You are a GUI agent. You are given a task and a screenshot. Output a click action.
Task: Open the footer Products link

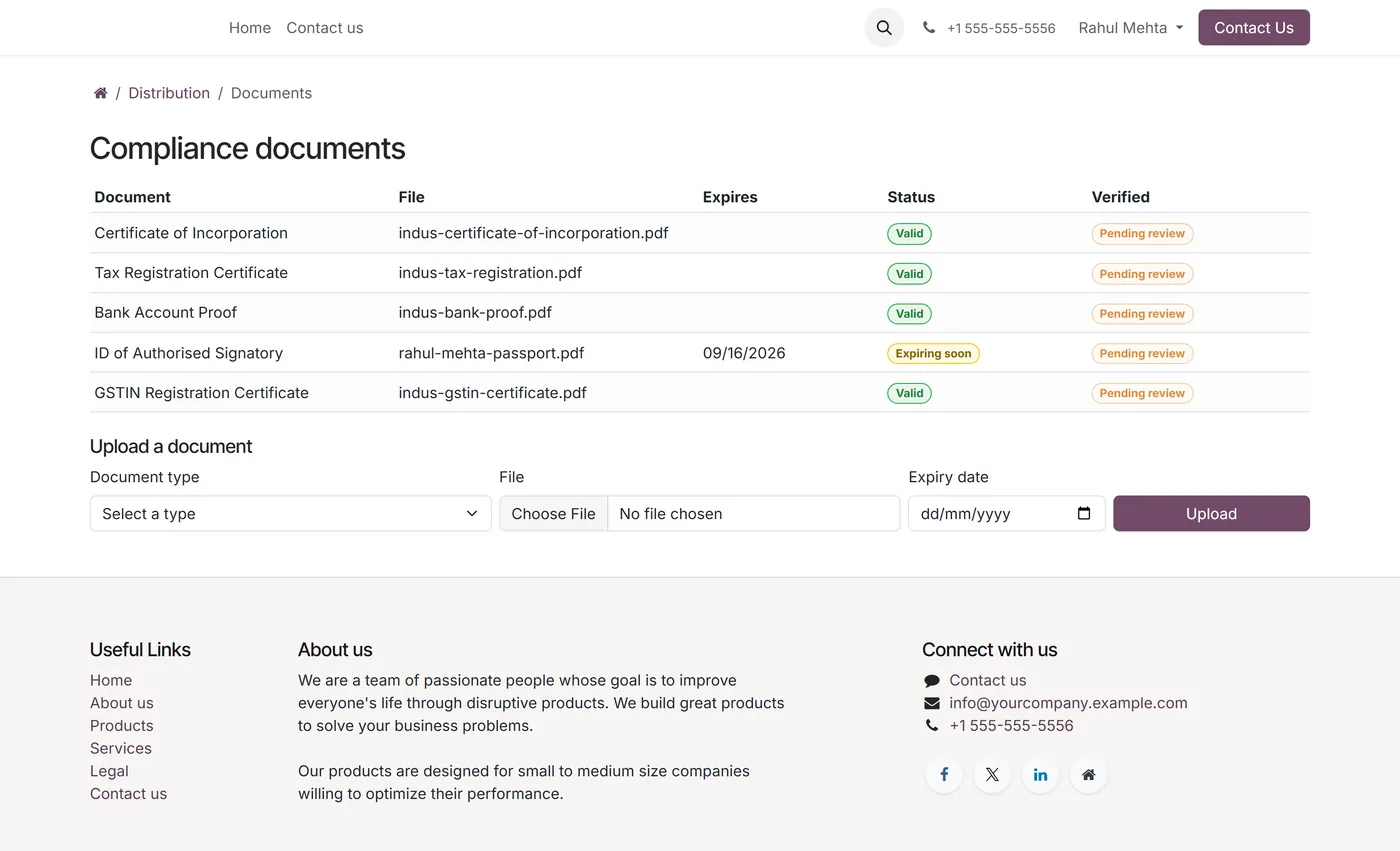[122, 726]
